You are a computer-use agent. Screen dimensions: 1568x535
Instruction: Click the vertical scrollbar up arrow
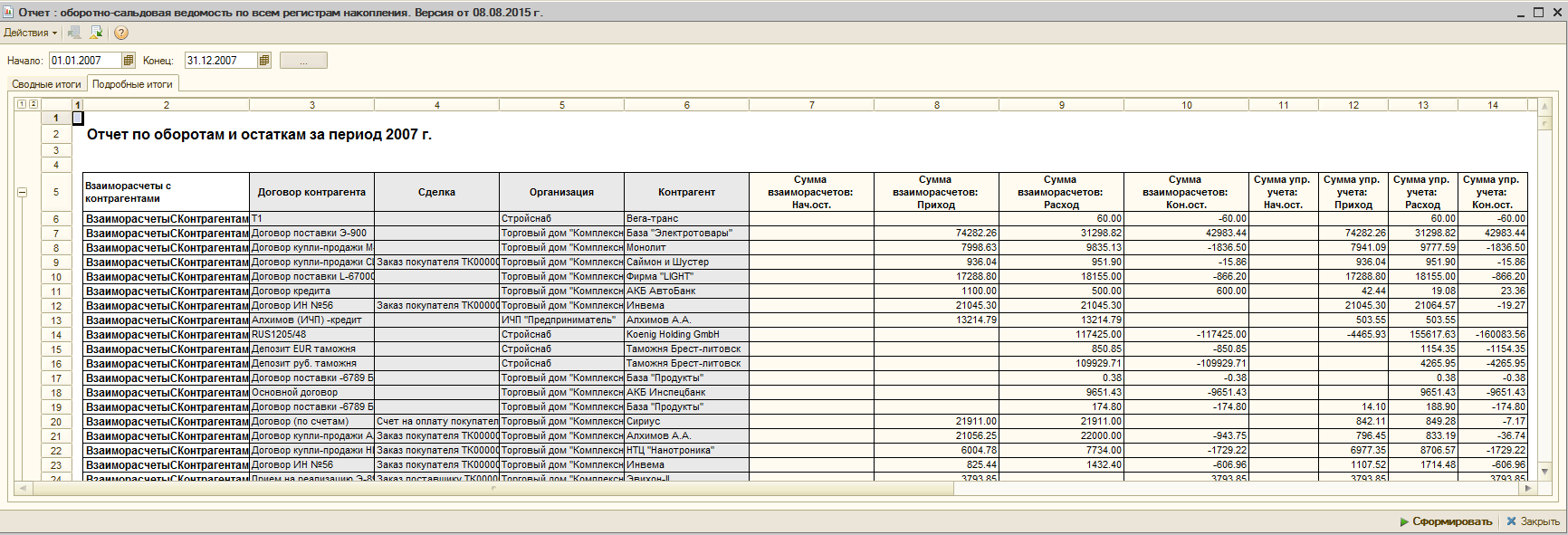(1544, 105)
